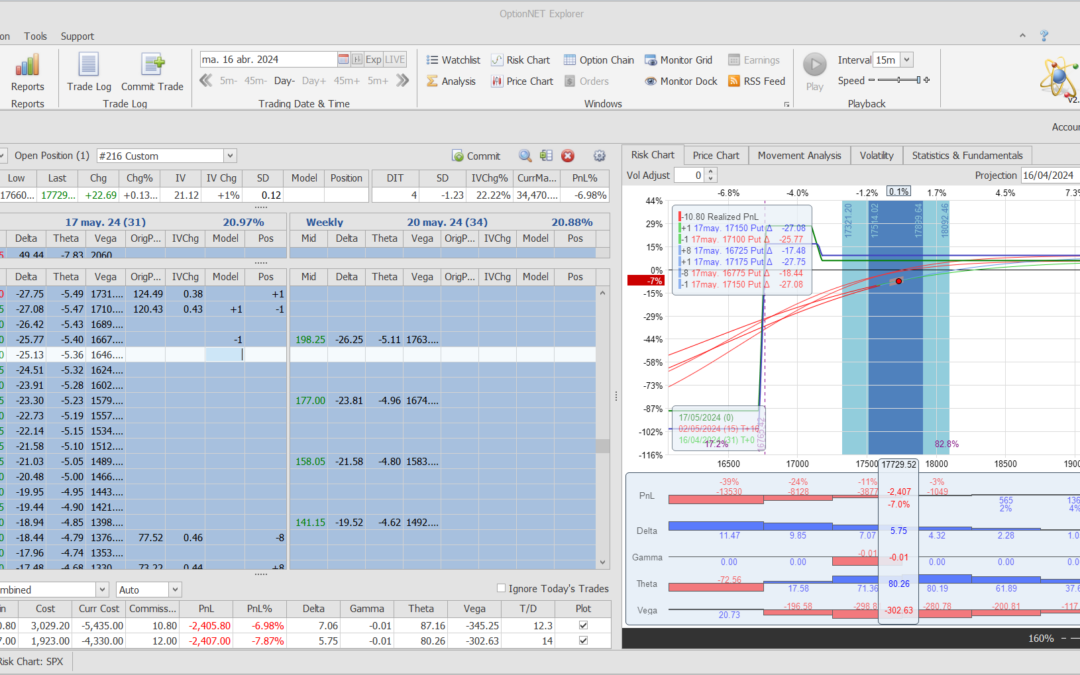Open the Option Chain window

(599, 60)
